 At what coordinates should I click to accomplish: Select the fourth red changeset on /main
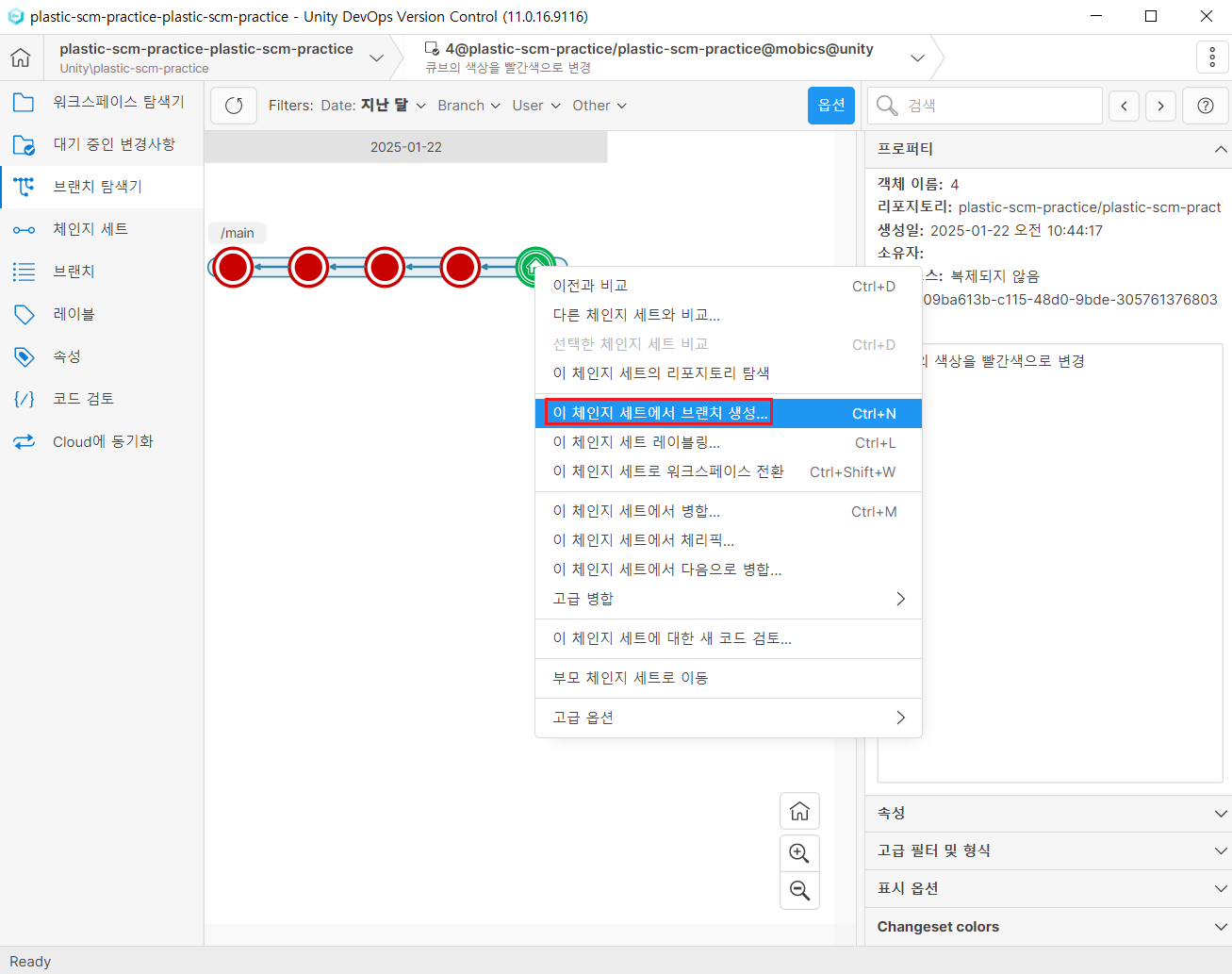[460, 268]
